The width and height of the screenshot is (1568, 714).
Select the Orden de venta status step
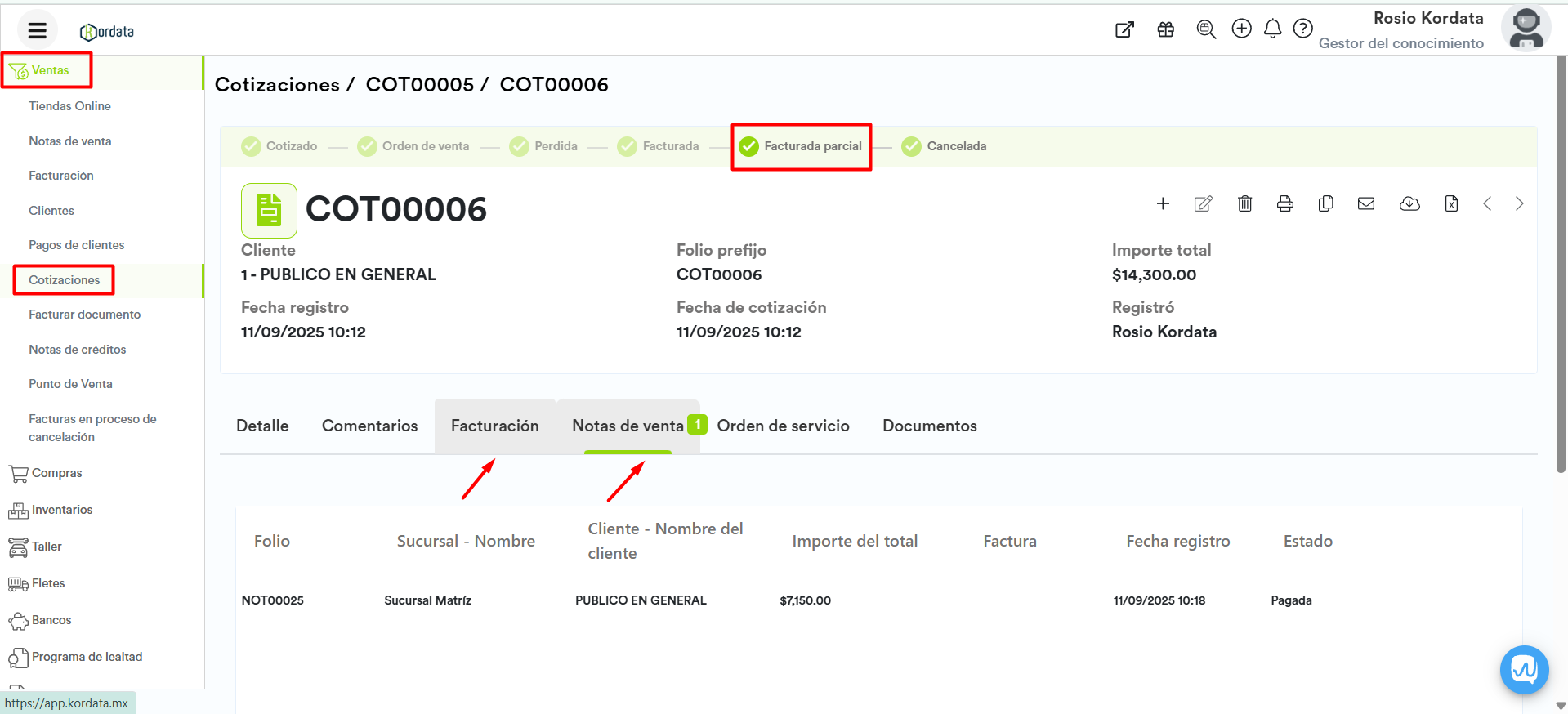click(x=413, y=146)
